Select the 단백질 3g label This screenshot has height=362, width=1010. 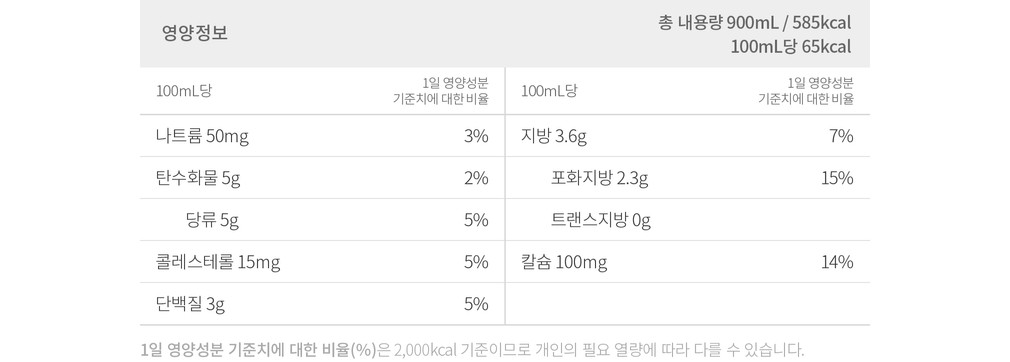[190, 304]
